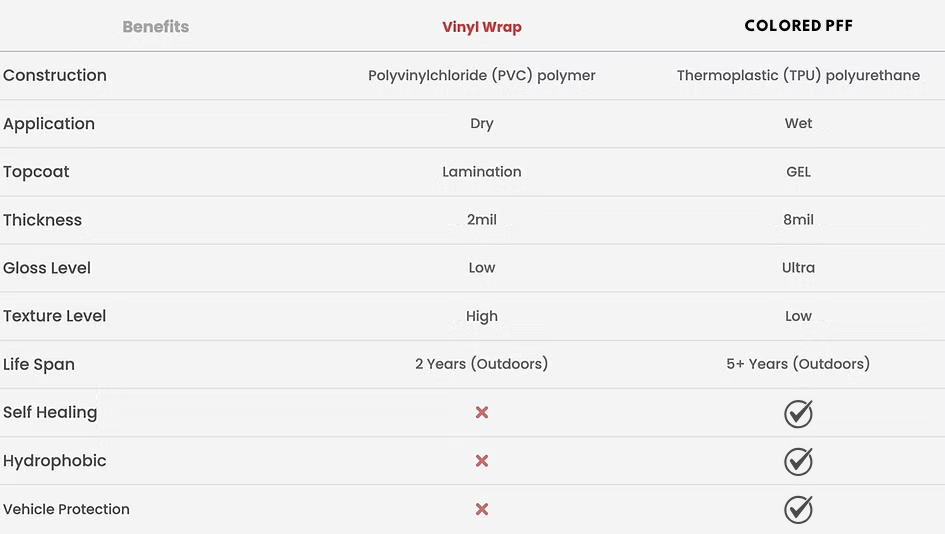Click the Ultra gloss level value
Viewport: 945px width, 534px height.
click(798, 268)
